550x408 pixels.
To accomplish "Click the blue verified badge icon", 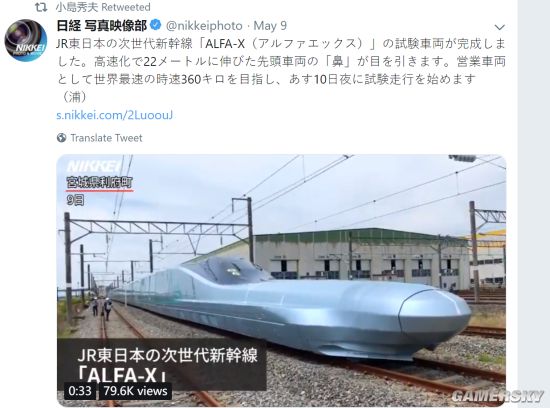I will (x=155, y=25).
